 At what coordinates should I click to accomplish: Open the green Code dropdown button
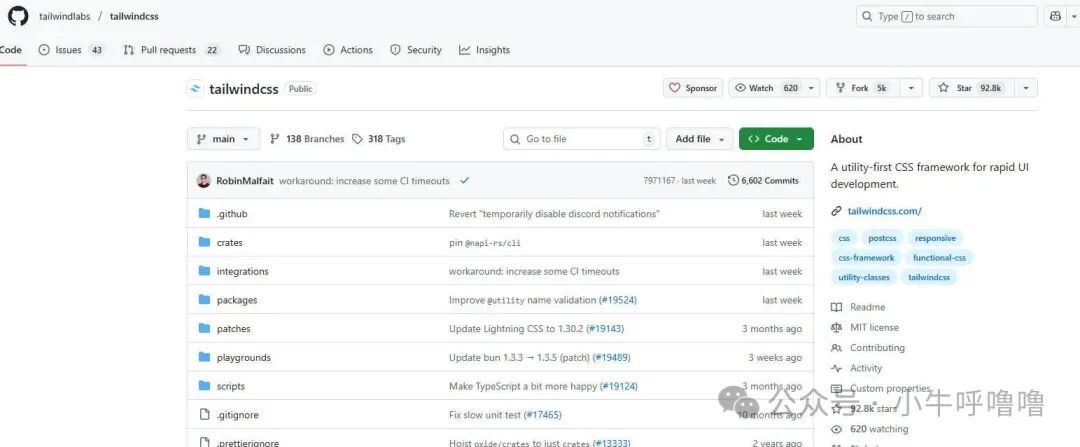click(x=776, y=138)
